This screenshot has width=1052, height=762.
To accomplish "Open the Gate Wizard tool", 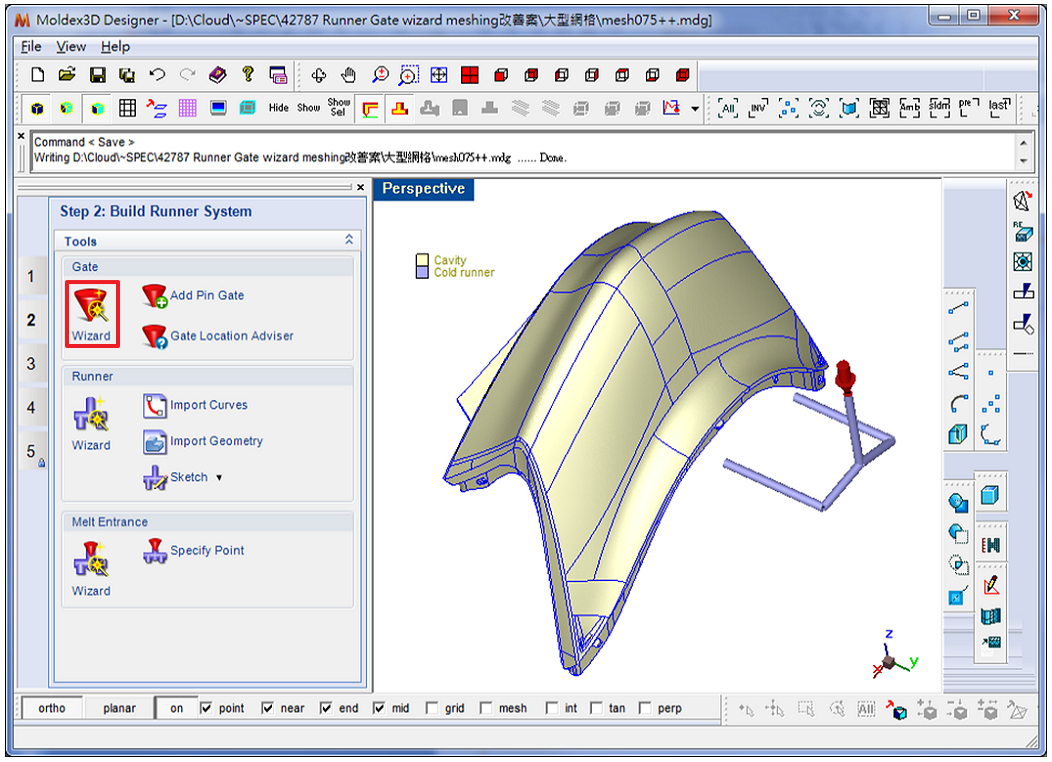I will pyautogui.click(x=93, y=314).
